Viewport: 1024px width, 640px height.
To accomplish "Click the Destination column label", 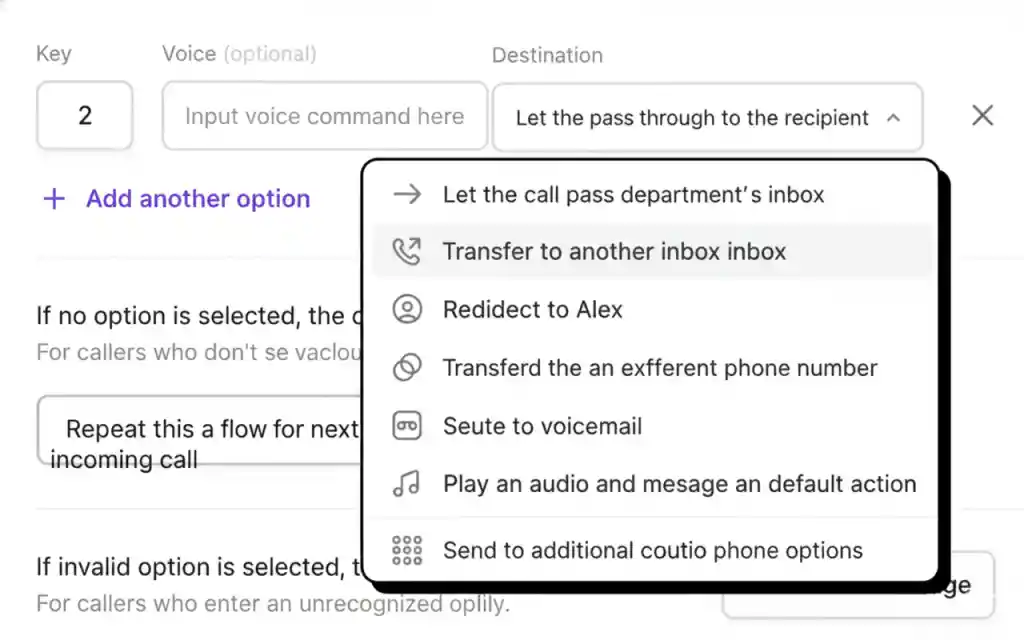I will pyautogui.click(x=547, y=55).
